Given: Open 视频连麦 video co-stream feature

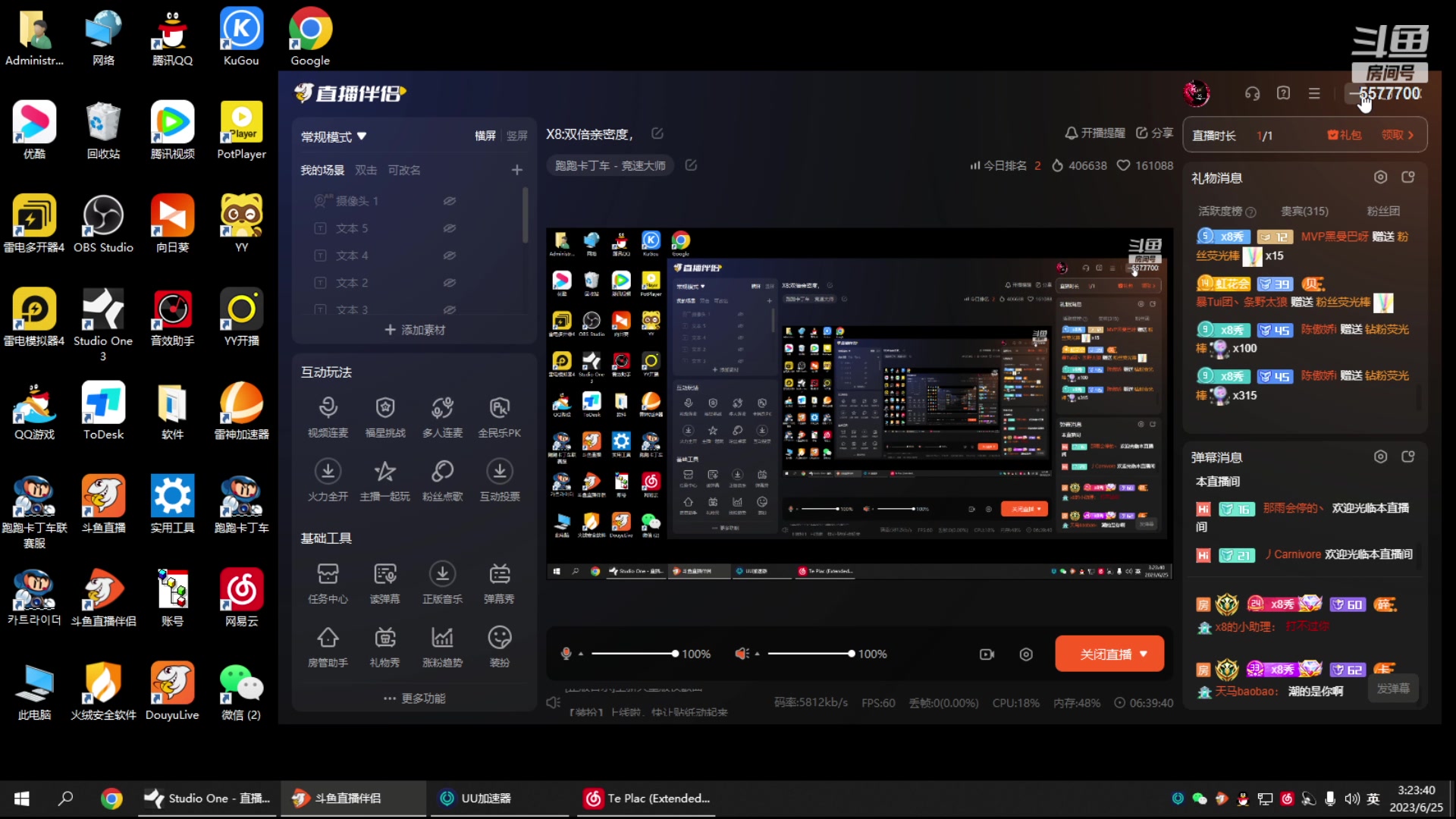Looking at the screenshot, I should [328, 416].
